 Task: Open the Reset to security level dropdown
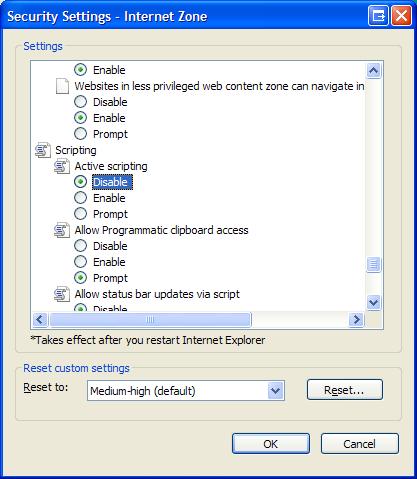275,390
